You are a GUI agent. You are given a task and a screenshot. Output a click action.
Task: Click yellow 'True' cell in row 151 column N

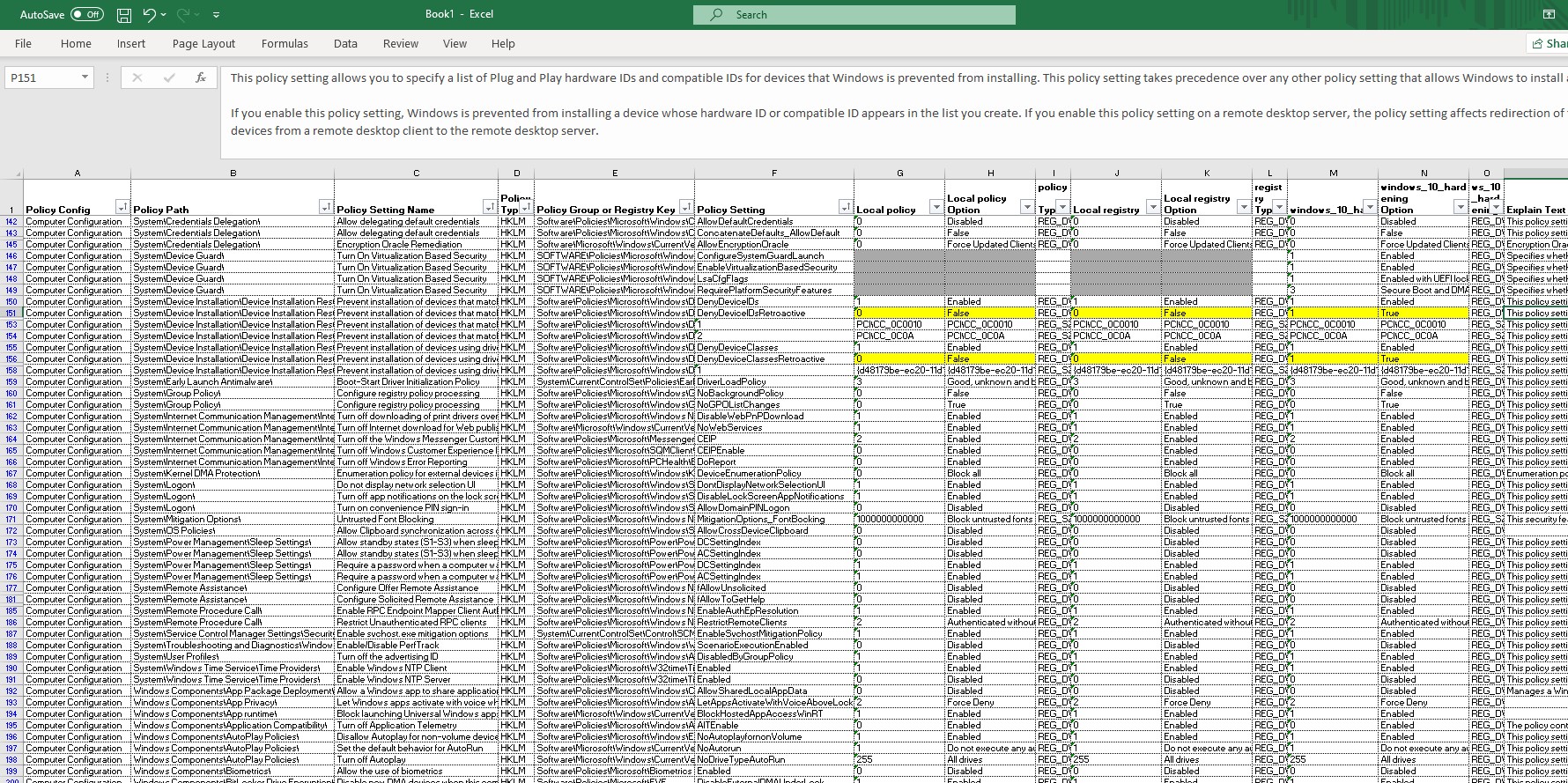[1424, 313]
